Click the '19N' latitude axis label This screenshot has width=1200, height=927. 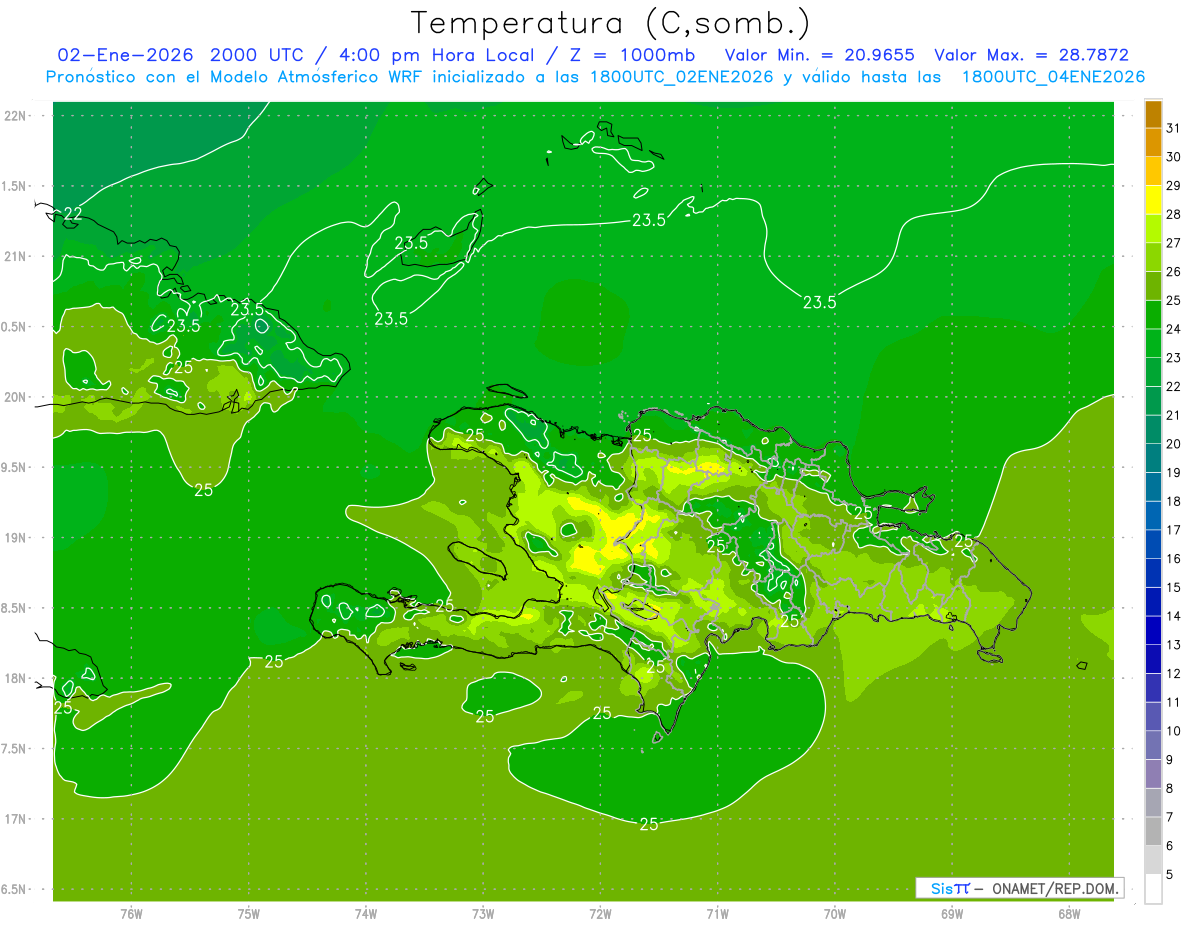[15, 538]
